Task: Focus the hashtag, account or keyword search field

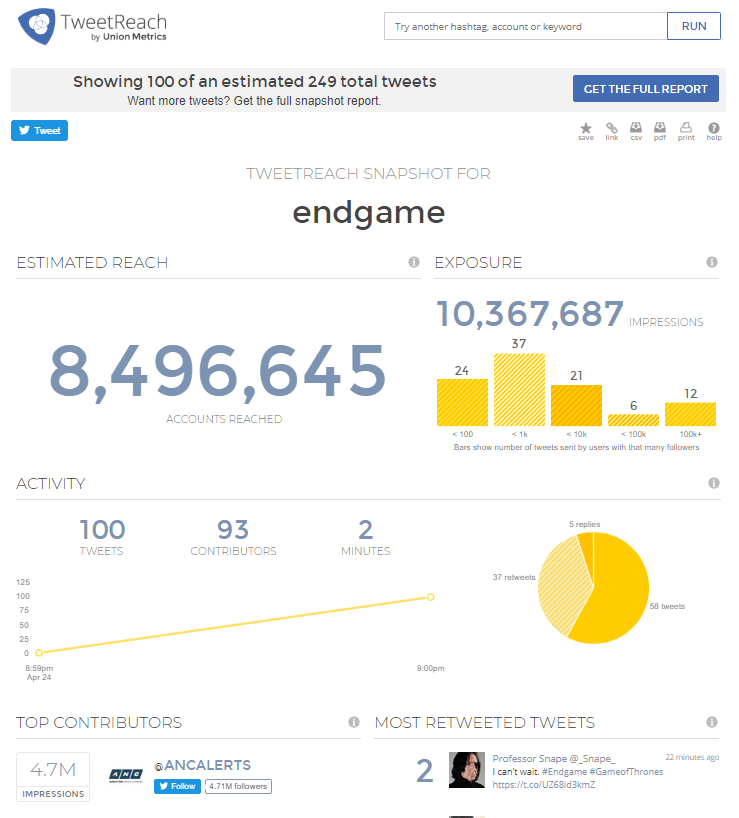Action: [526, 26]
